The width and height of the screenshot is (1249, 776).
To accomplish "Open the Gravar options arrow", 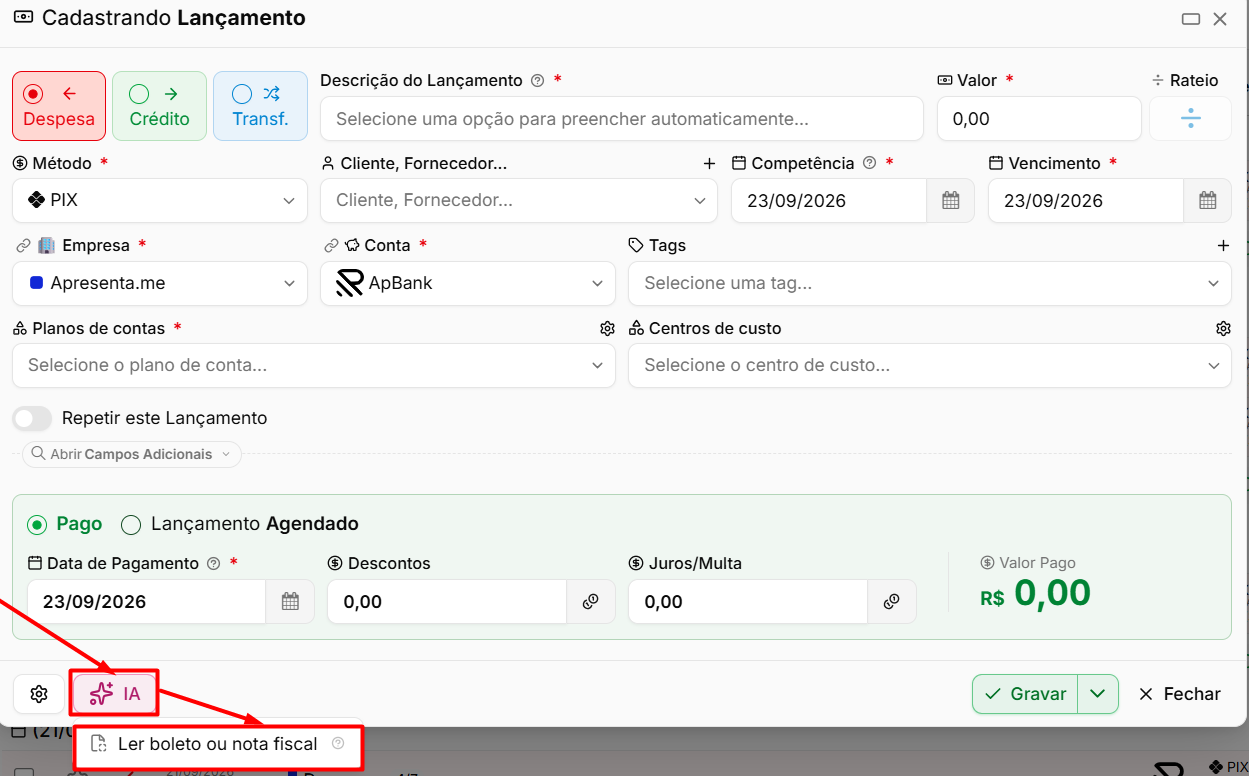I will coord(1098,694).
